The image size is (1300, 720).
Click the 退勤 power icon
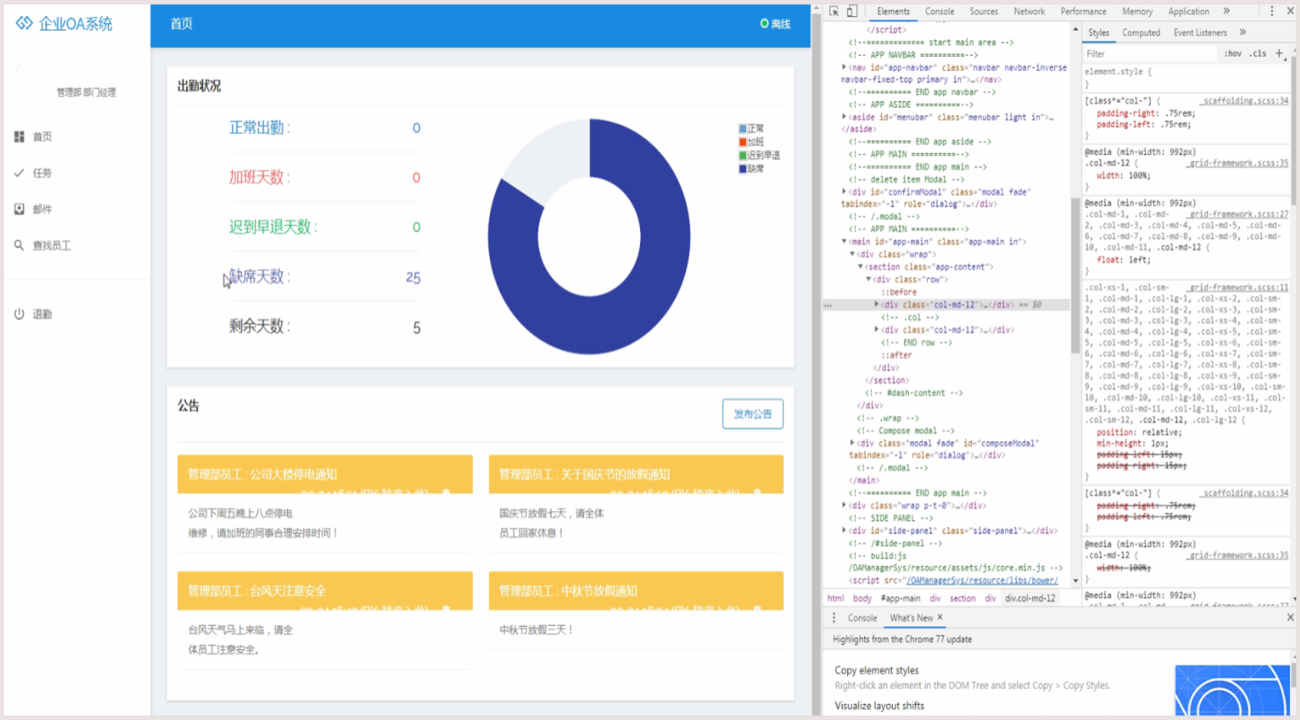coord(19,314)
